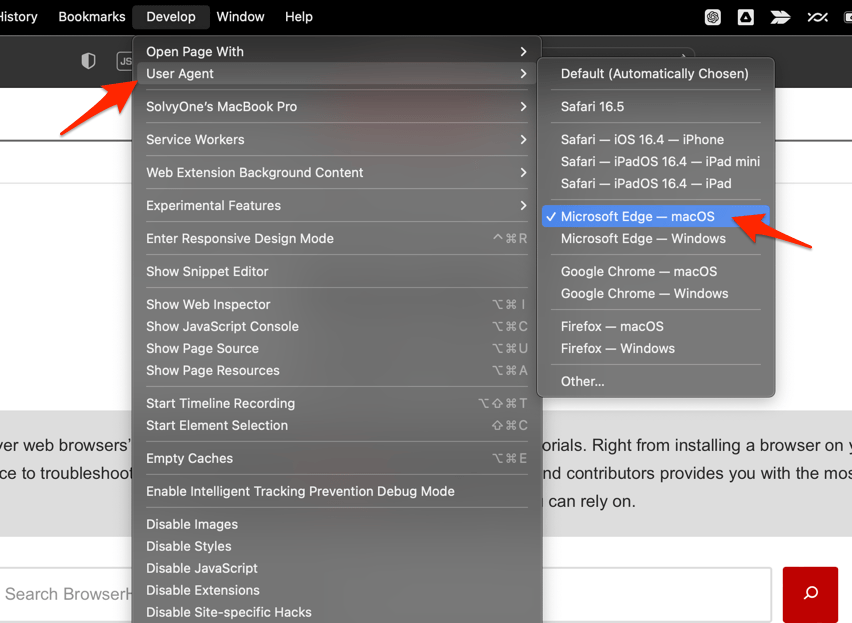Expand the Open Page With submenu
This screenshot has height=623, width=852.
(337, 52)
